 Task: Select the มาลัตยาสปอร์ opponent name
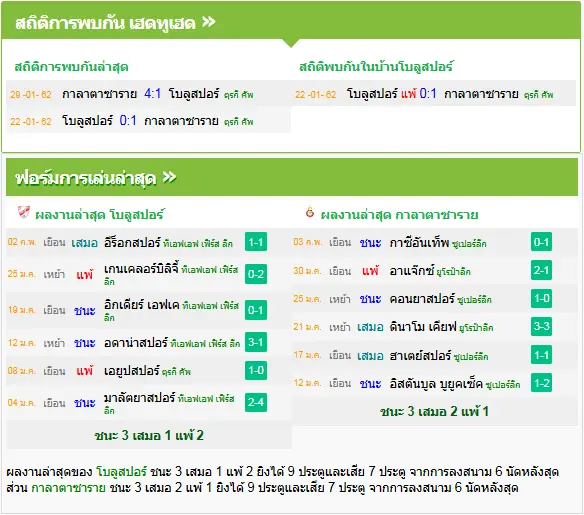click(140, 397)
